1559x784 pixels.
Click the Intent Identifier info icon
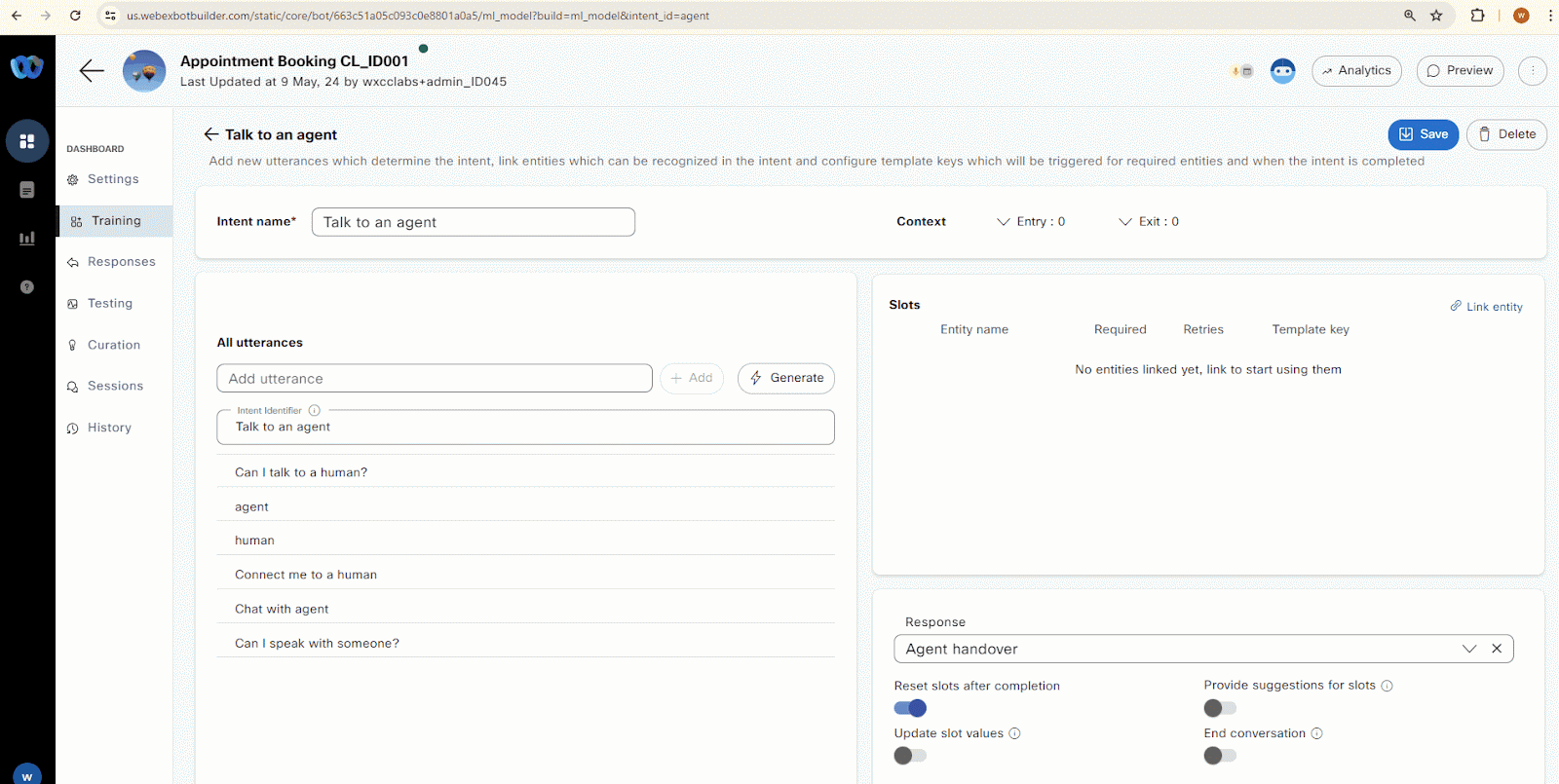click(315, 411)
